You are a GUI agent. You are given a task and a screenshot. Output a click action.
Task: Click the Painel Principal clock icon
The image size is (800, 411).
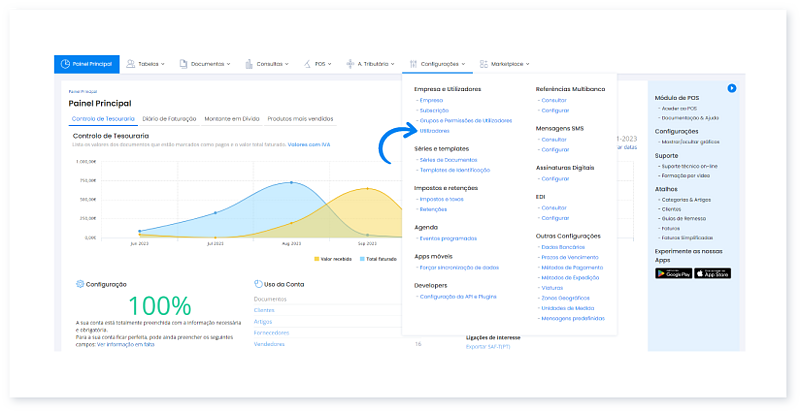click(x=65, y=64)
